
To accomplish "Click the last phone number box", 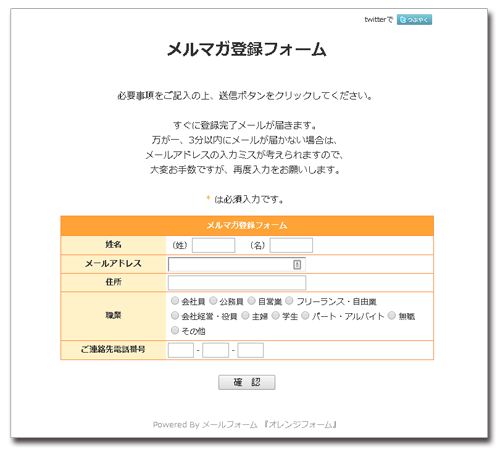I will pos(251,350).
